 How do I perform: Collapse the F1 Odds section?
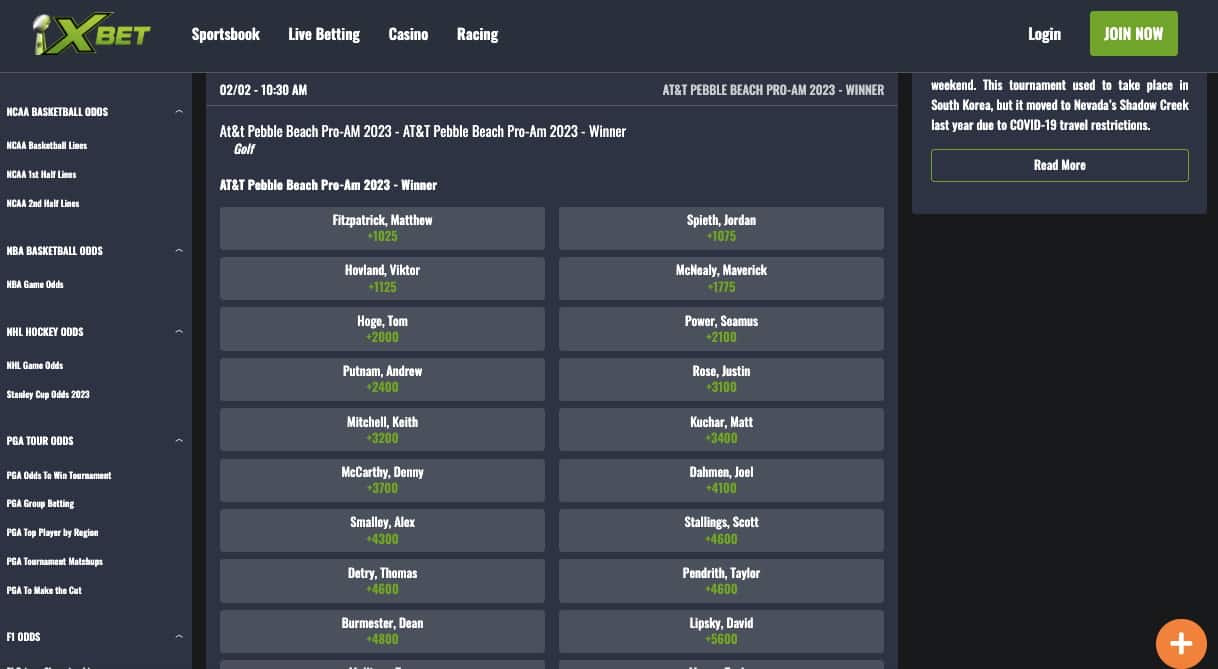pyautogui.click(x=179, y=637)
